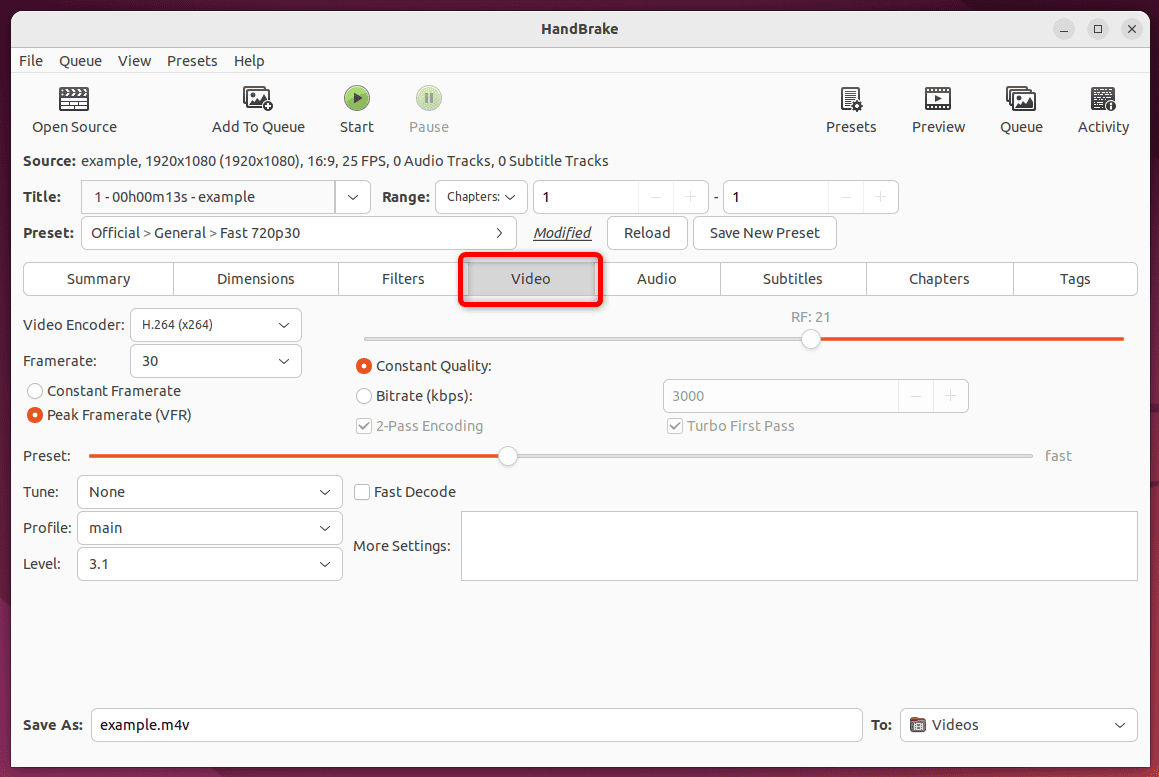Select the Constant Framerate option
This screenshot has width=1159, height=777.
[35, 391]
